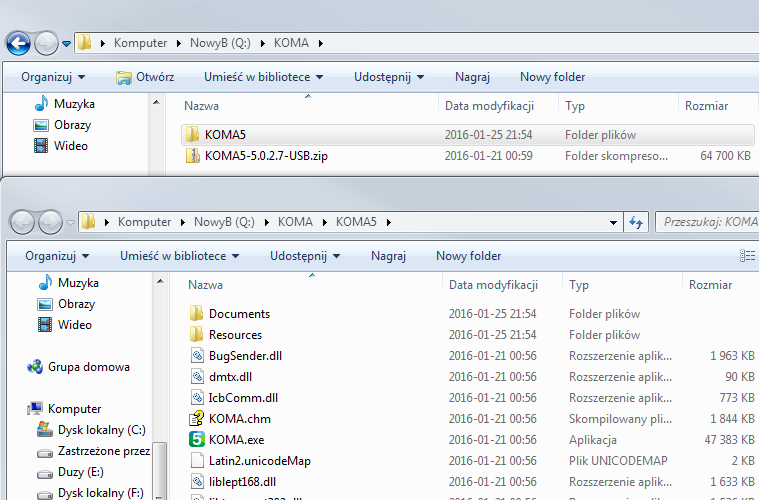The height and width of the screenshot is (500, 759).
Task: Click the Resources folder icon
Action: coord(197,334)
